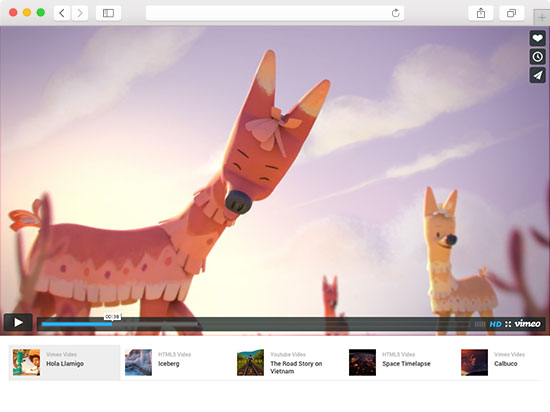Image resolution: width=550 pixels, height=412 pixels.
Task: Go forward with browser forward arrow
Action: [x=80, y=13]
